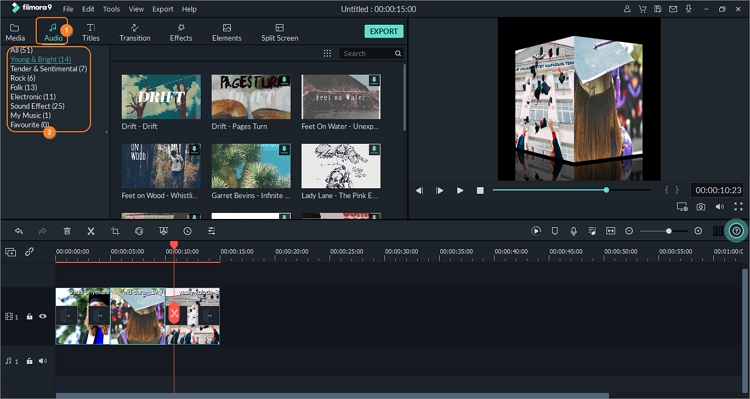Collapse the audio category side panel

click(x=107, y=132)
